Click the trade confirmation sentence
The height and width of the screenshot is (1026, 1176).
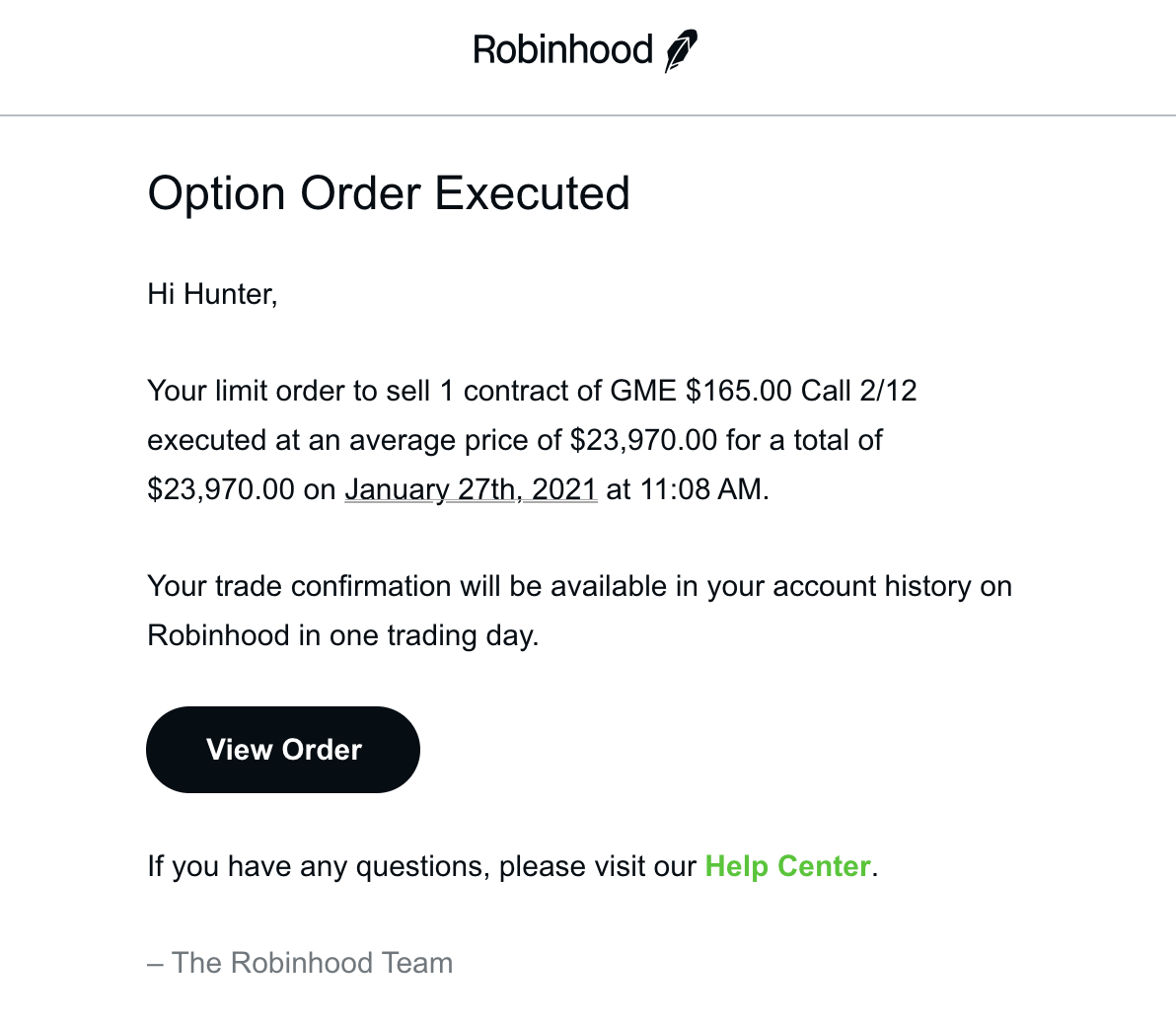(x=579, y=611)
